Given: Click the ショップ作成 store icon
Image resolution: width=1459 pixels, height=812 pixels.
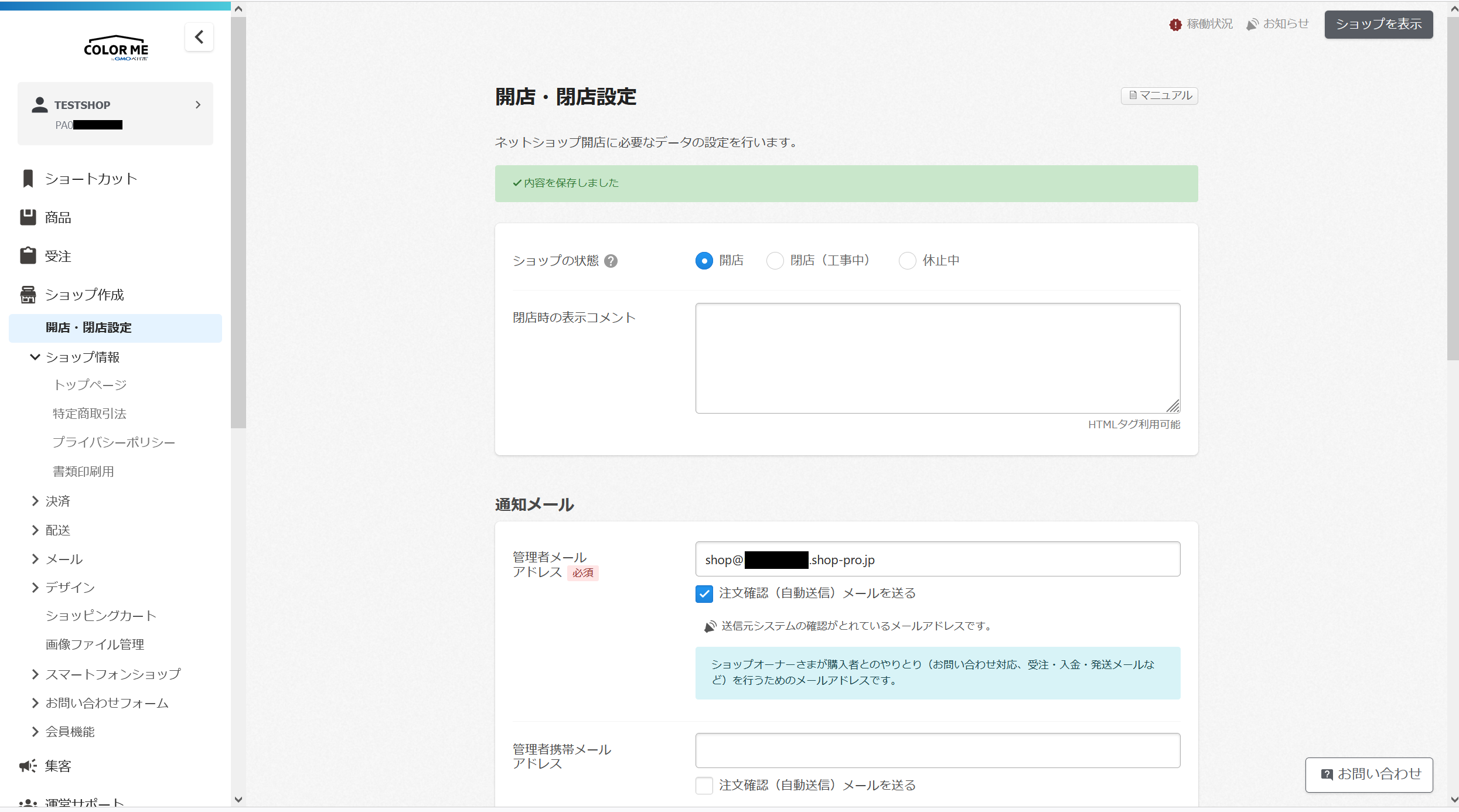Looking at the screenshot, I should [28, 295].
